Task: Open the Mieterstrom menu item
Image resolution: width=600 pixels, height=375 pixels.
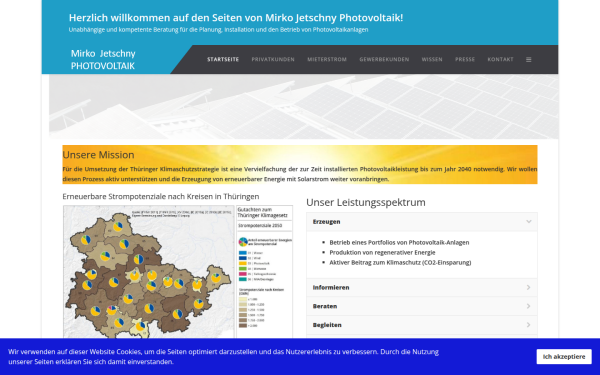Action: click(x=327, y=60)
